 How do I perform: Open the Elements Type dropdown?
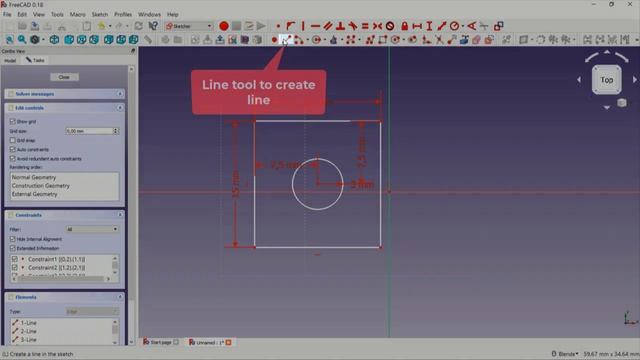[x=92, y=311]
